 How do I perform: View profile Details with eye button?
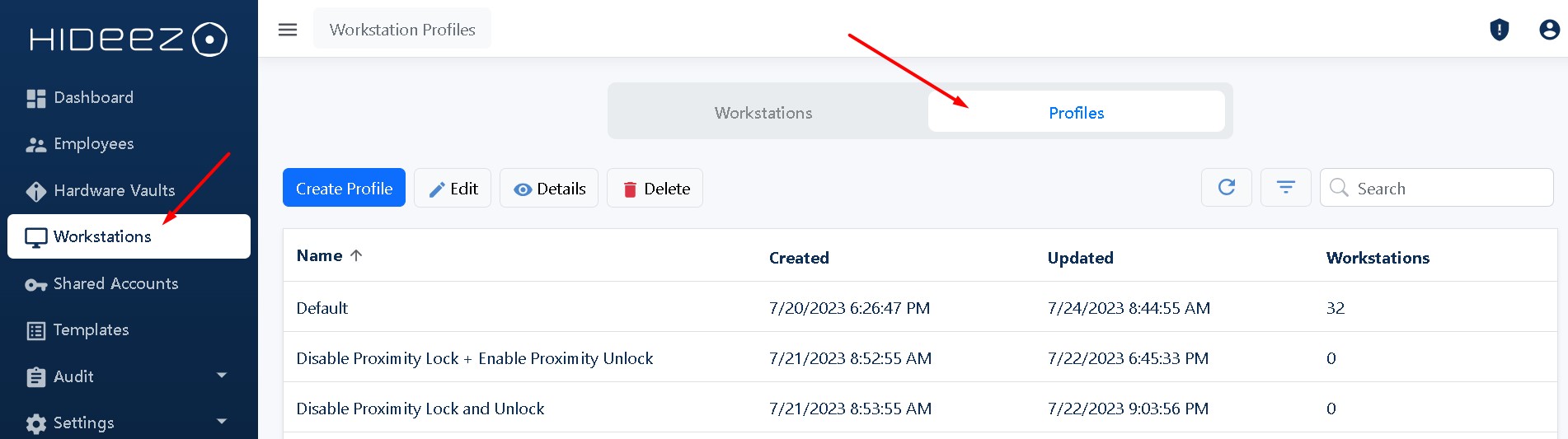coord(549,189)
